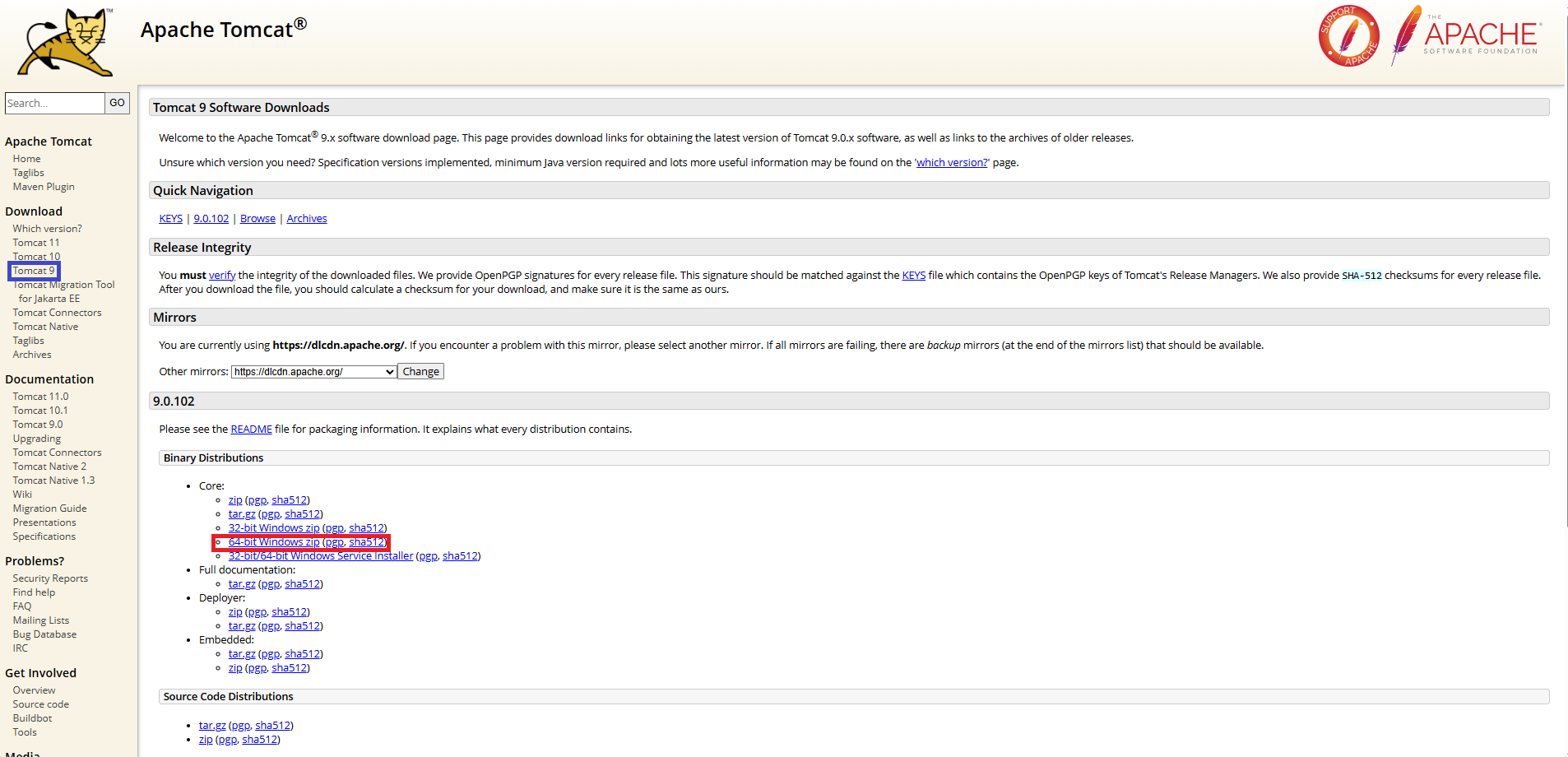Jump to 9.0.102 via Quick Navigation

pos(211,219)
